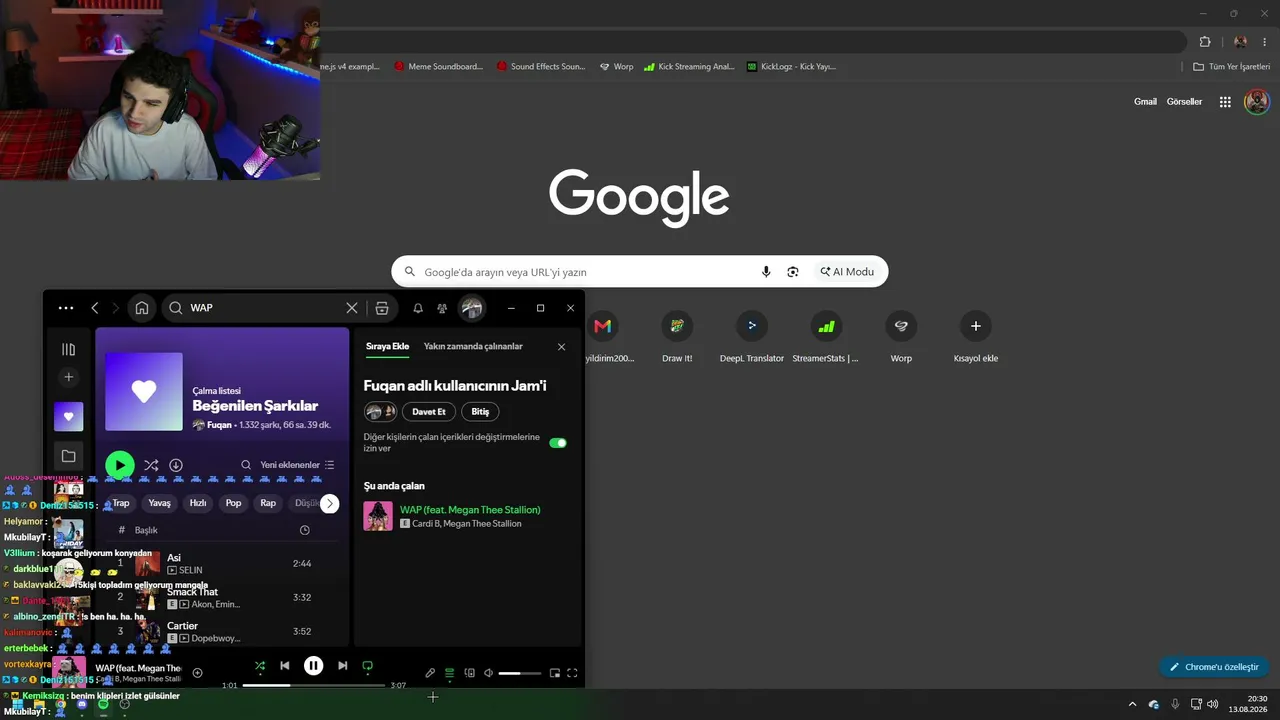Mute Spotify with the speaker icon
Image resolution: width=1280 pixels, height=720 pixels.
tap(488, 673)
